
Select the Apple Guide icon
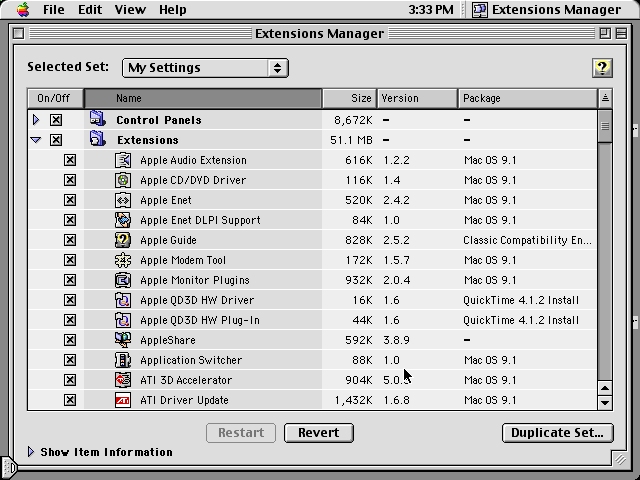point(123,240)
